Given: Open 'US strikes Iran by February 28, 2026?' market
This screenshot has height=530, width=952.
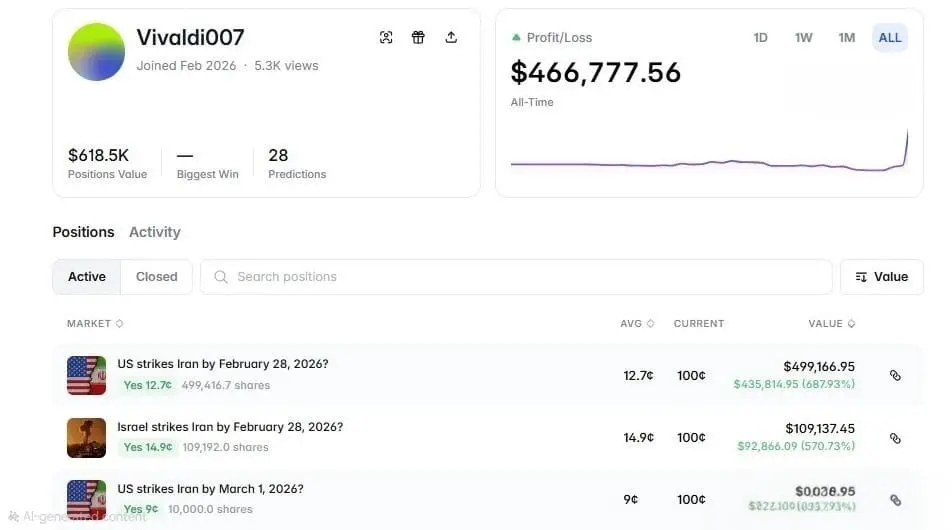Looking at the screenshot, I should point(223,364).
